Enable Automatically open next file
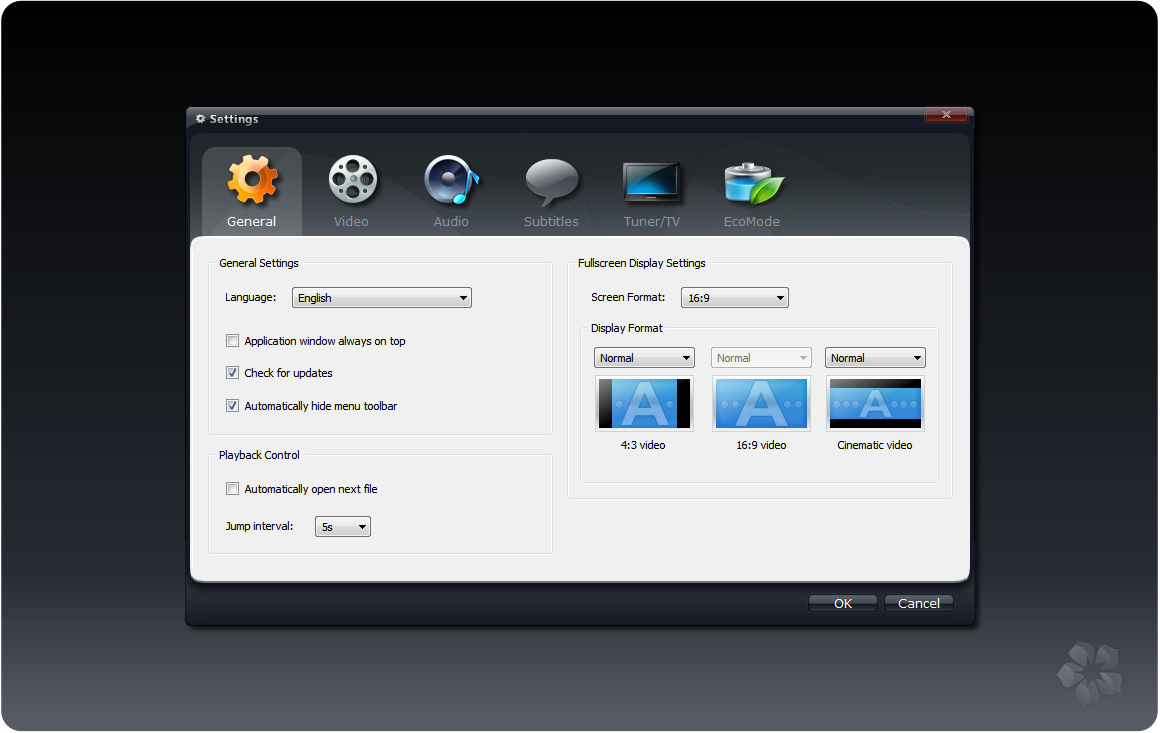Screen dimensions: 1160x733 tap(233, 489)
